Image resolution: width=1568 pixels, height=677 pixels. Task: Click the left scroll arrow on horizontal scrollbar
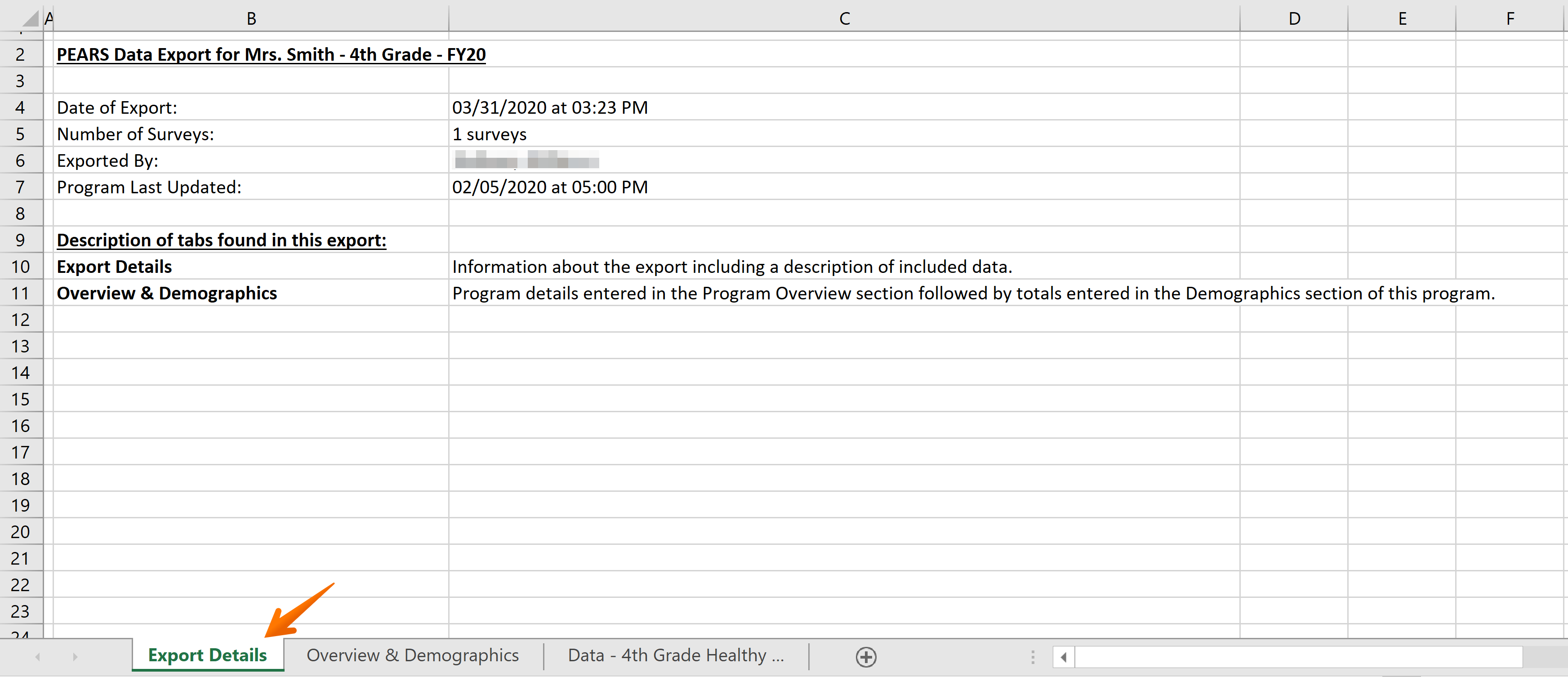1064,656
